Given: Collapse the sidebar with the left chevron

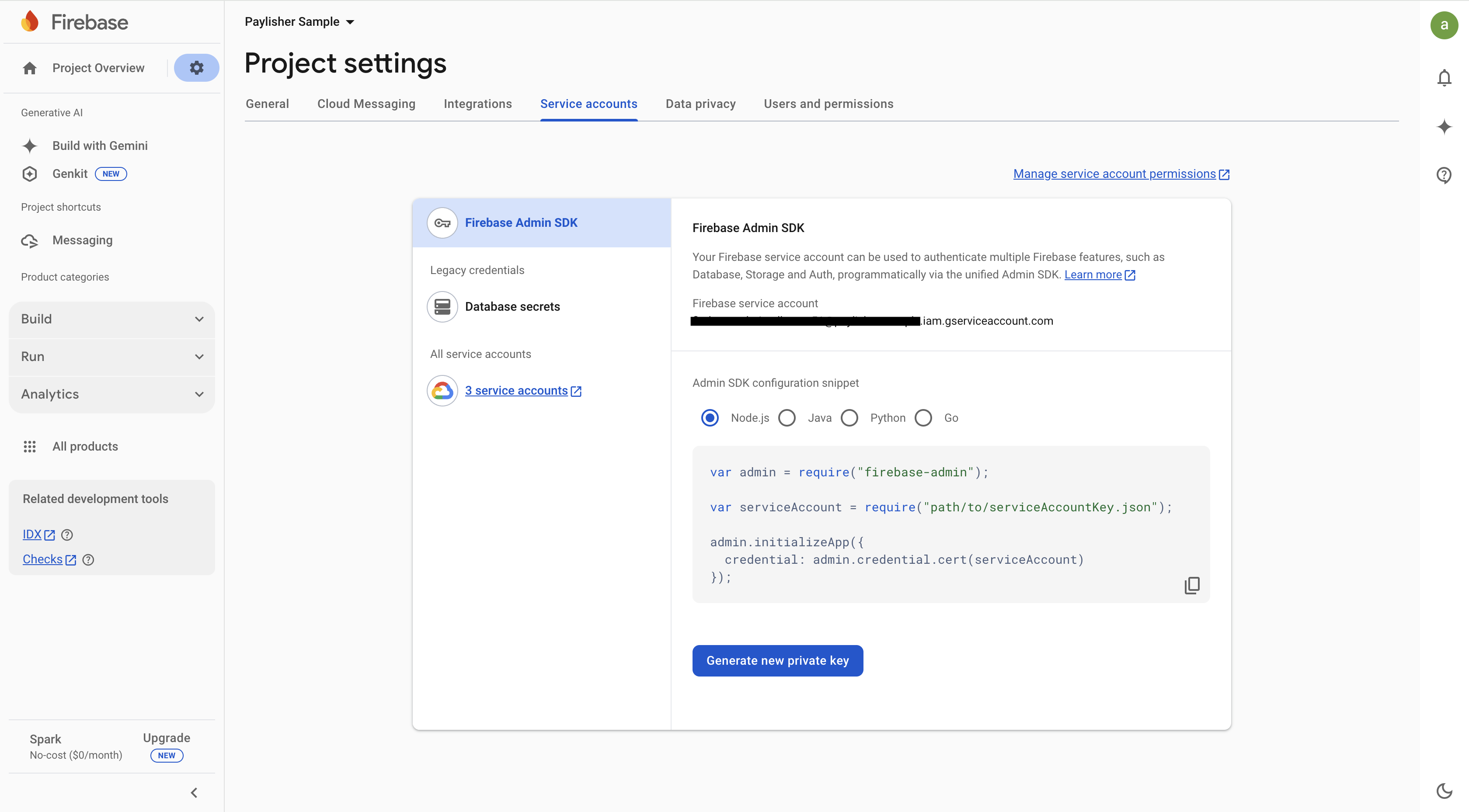Looking at the screenshot, I should coord(194,793).
